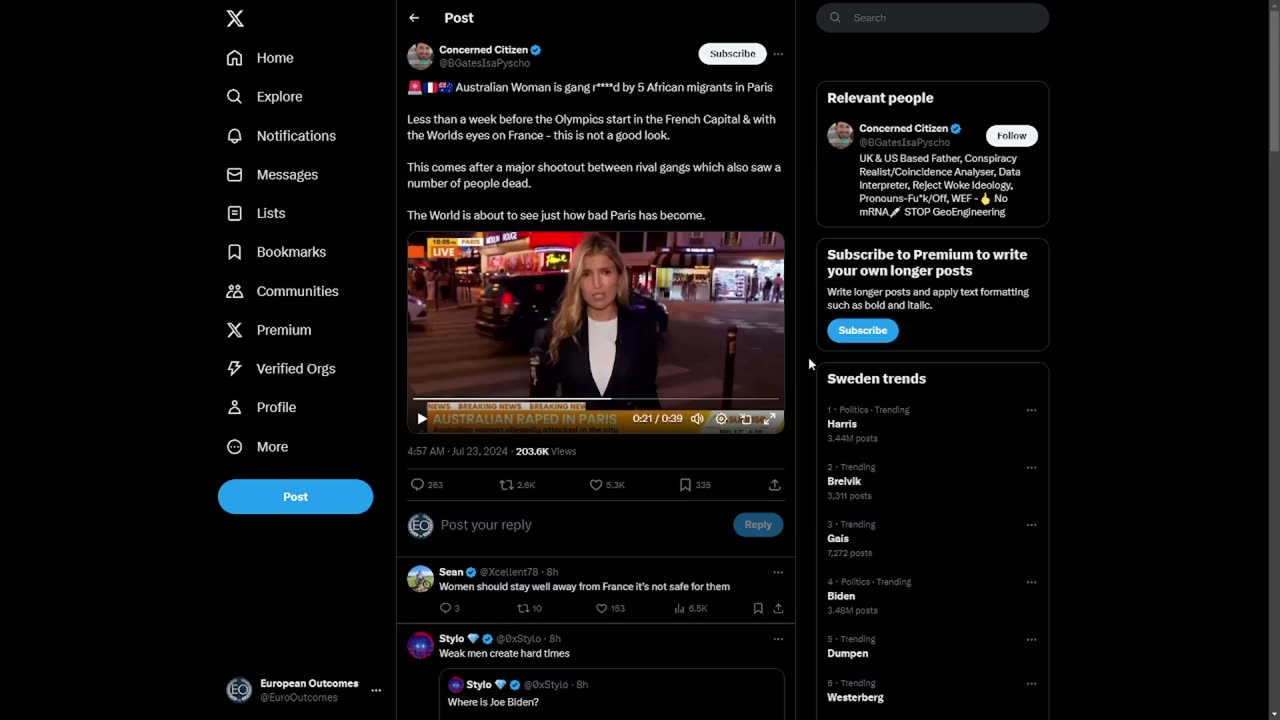Click the Communities people icon
Screen dimensions: 1280x720
(x=235, y=291)
